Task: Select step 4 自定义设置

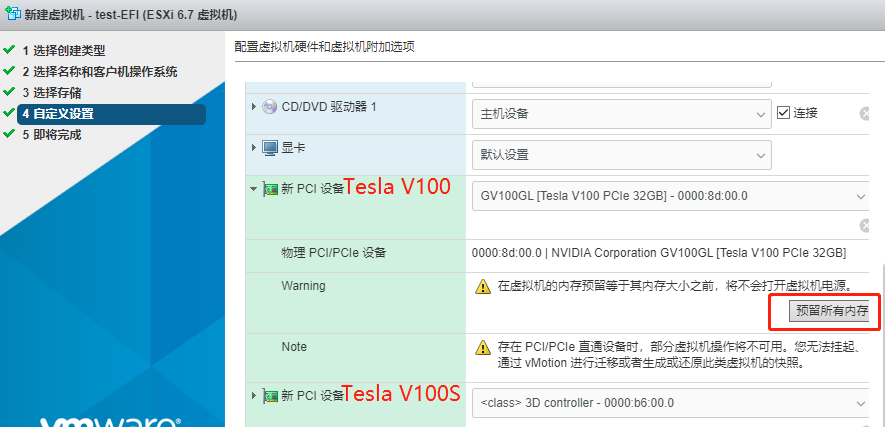Action: (x=111, y=114)
